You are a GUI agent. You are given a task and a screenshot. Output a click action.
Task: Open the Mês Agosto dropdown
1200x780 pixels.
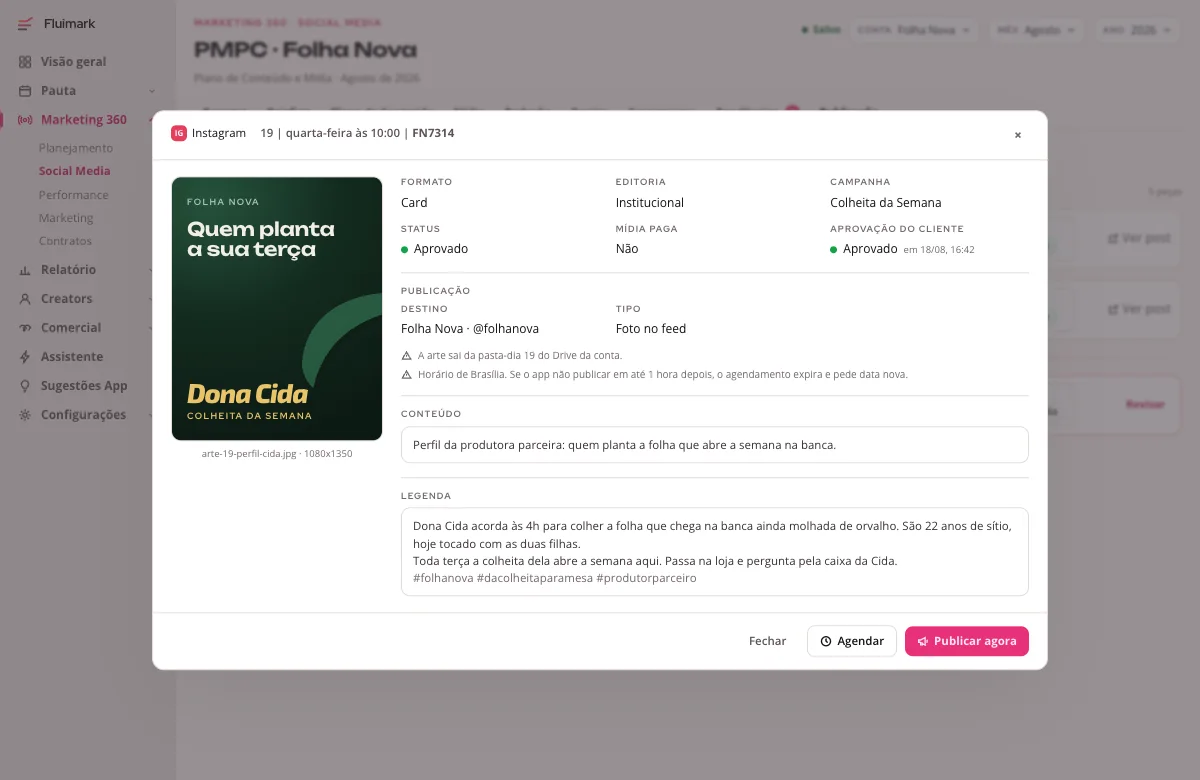(x=1036, y=30)
